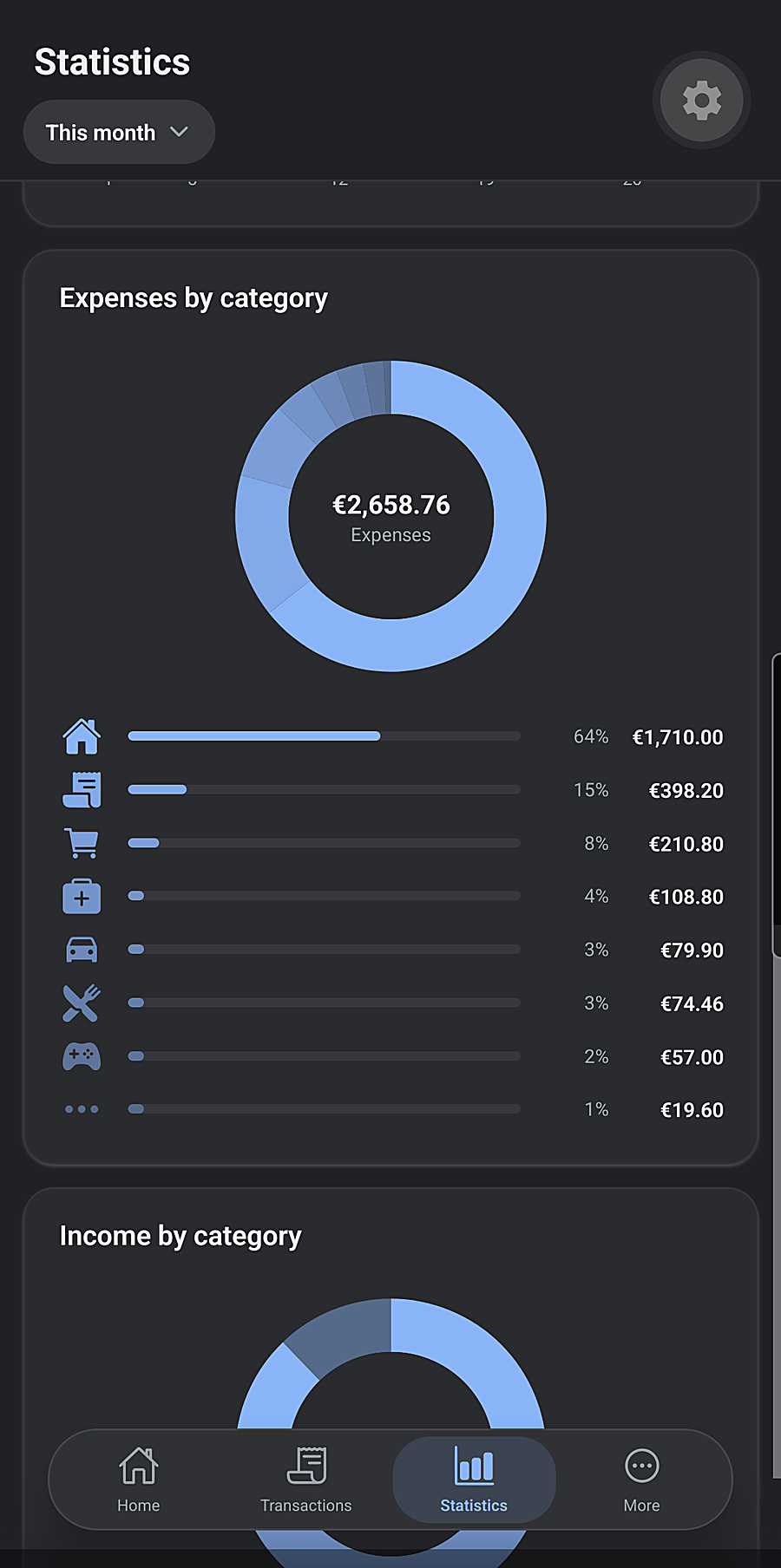Click the €57.00 amount
The height and width of the screenshot is (1568, 781).
click(x=692, y=1057)
